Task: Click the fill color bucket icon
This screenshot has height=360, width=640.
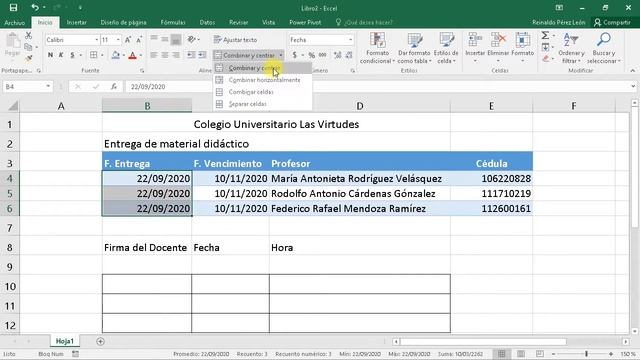Action: click(116, 55)
